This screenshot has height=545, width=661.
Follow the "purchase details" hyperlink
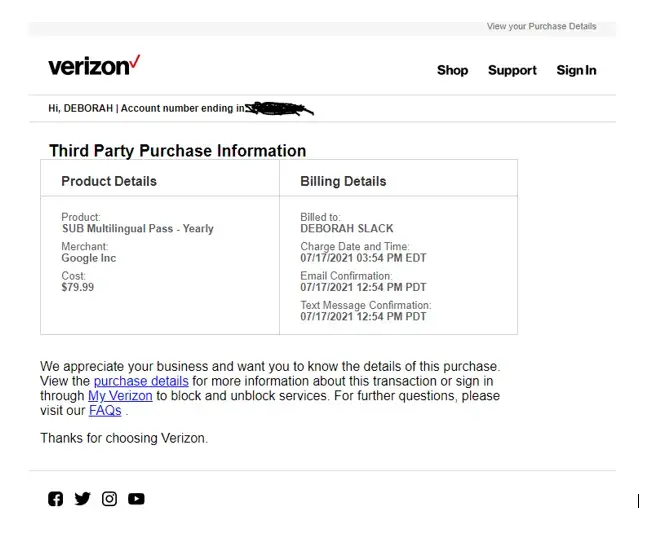[141, 381]
